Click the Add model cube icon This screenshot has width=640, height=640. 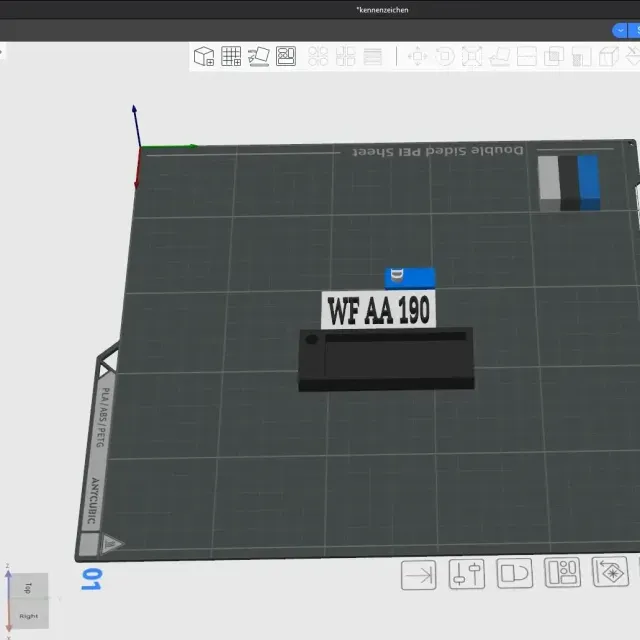(x=204, y=56)
